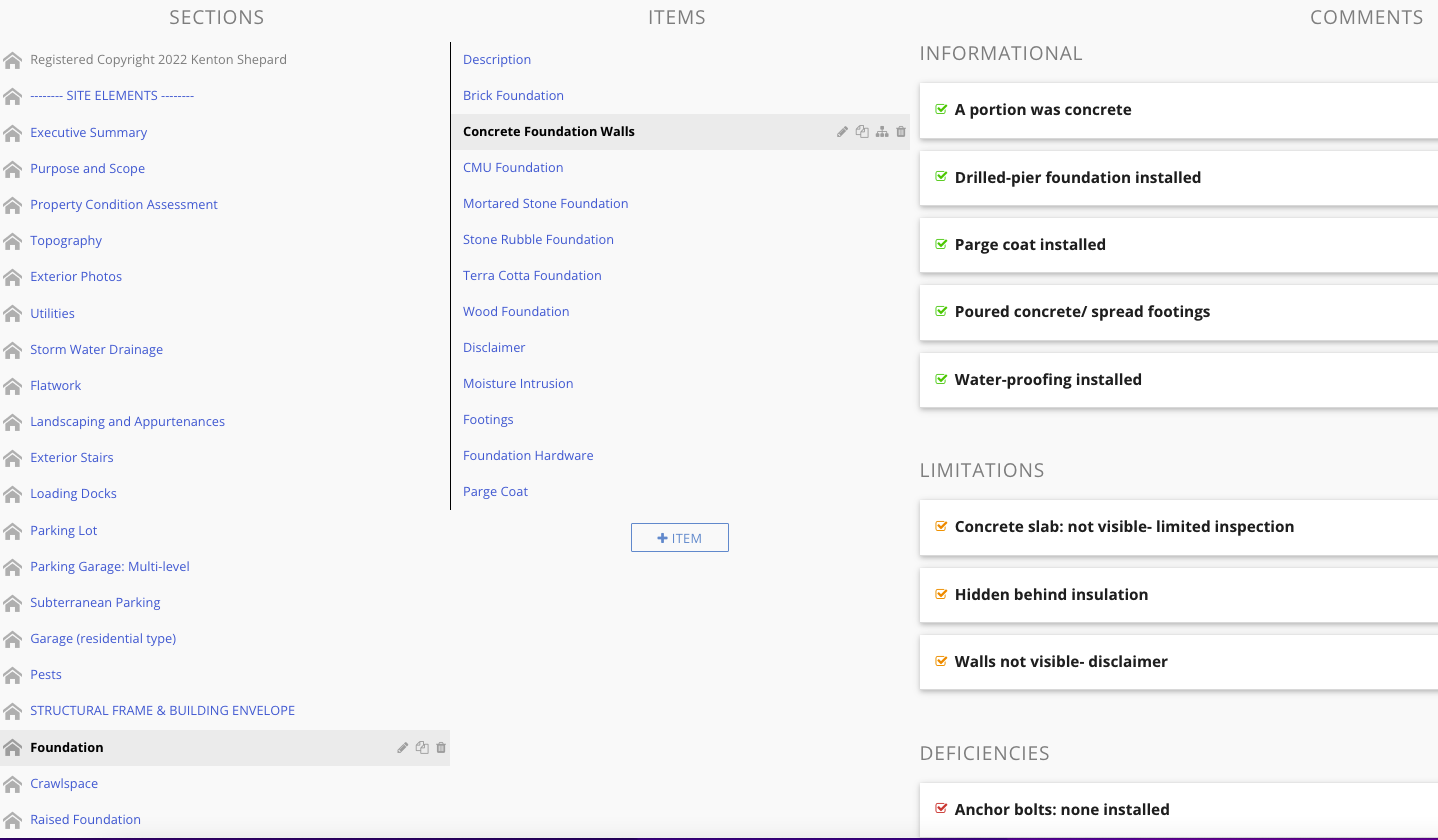1438x840 pixels.
Task: Click house icon beside Landscaping and Appurtenances
Action: 12,422
